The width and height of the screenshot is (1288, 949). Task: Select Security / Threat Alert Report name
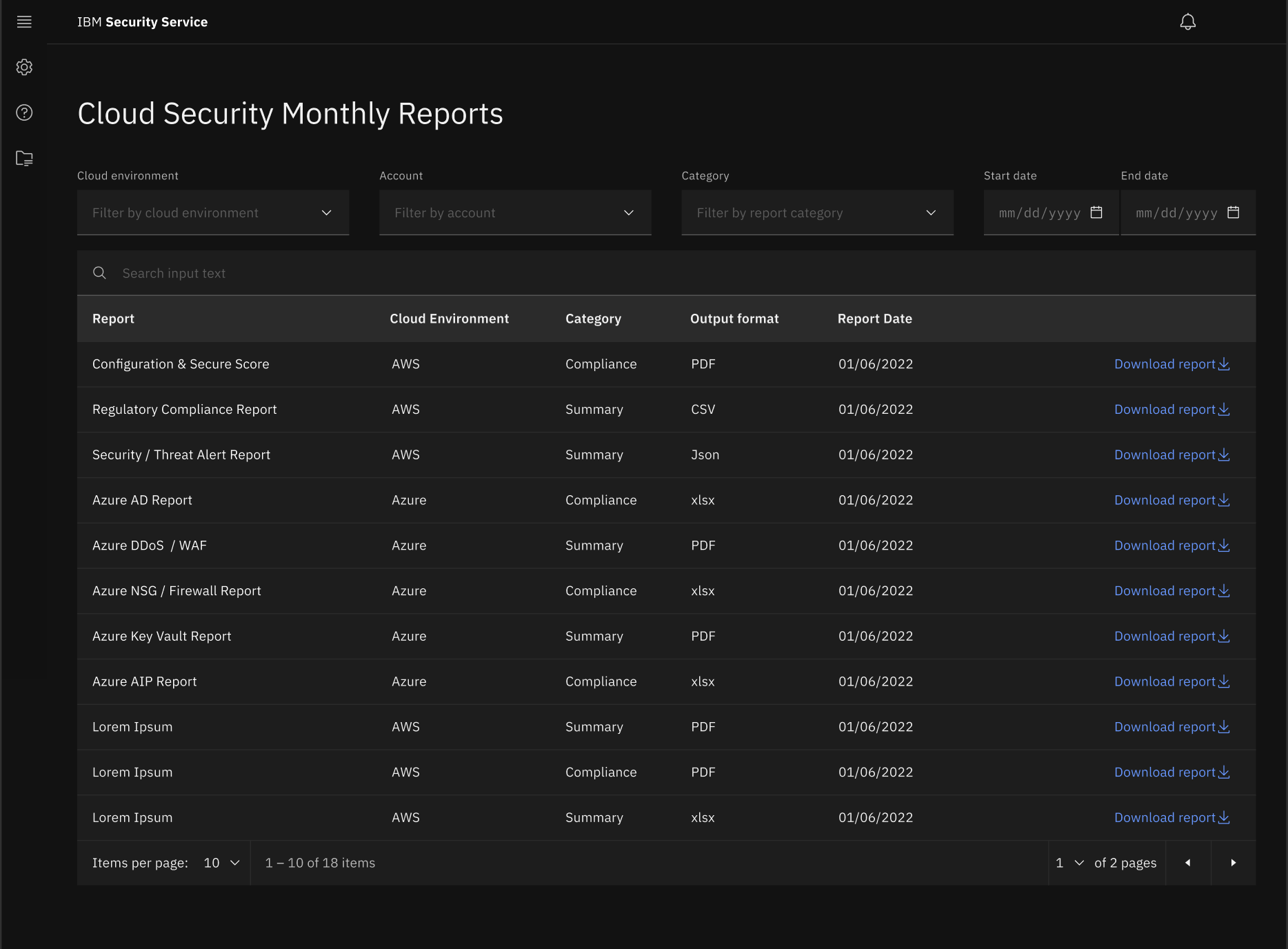point(181,455)
